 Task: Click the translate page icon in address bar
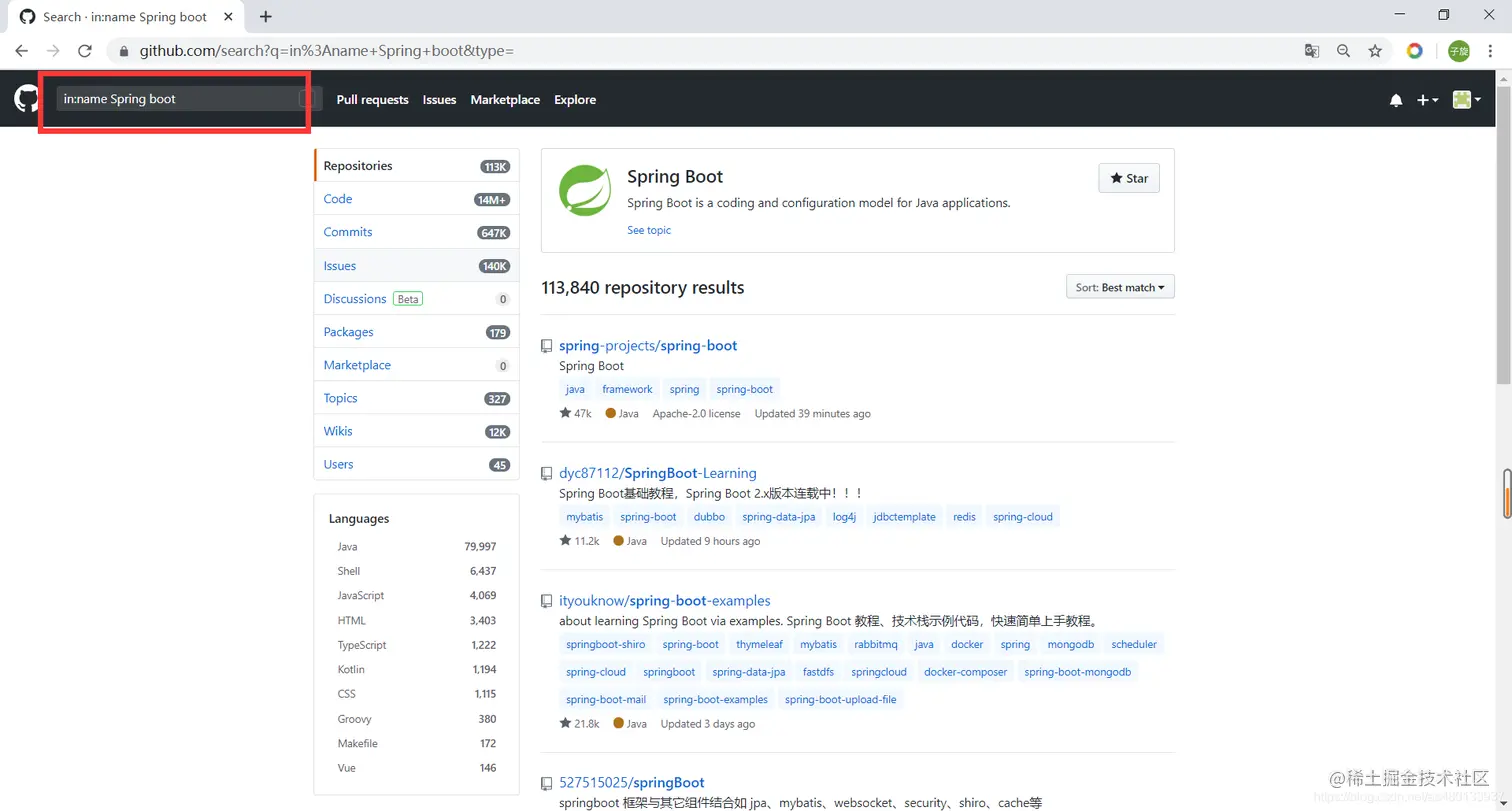pos(1312,51)
